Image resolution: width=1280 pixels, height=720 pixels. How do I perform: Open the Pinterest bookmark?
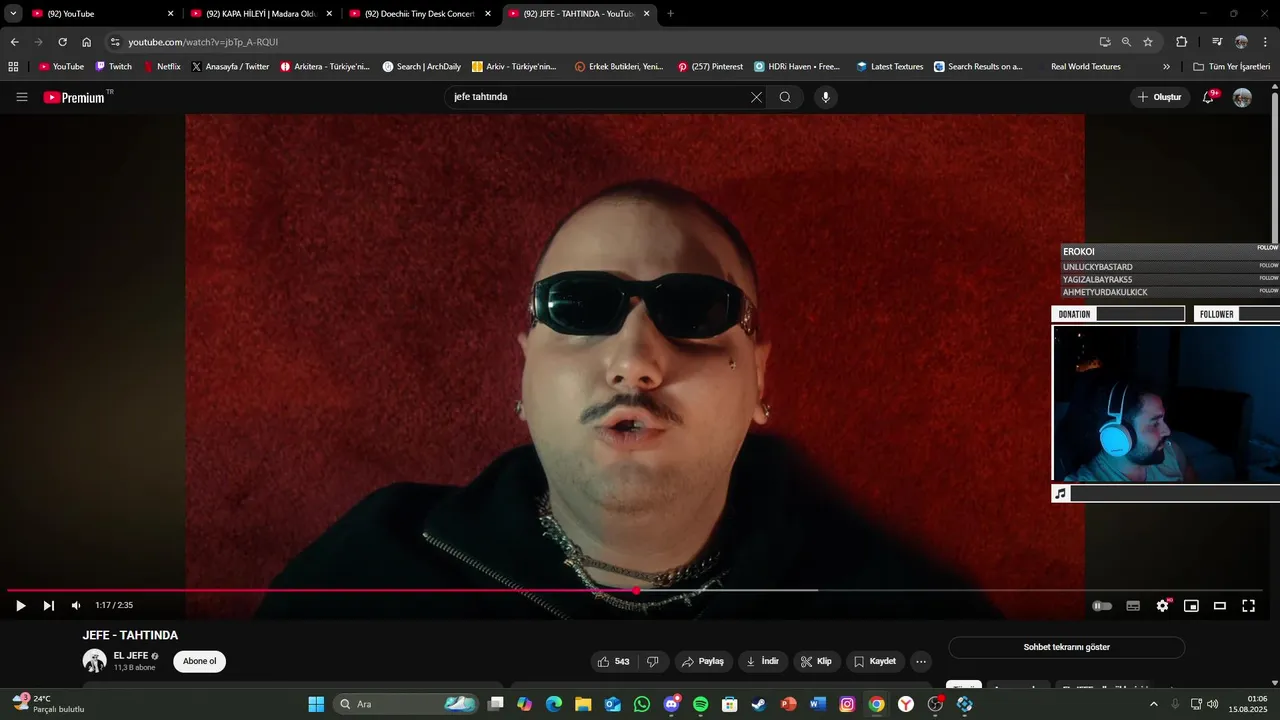[710, 67]
